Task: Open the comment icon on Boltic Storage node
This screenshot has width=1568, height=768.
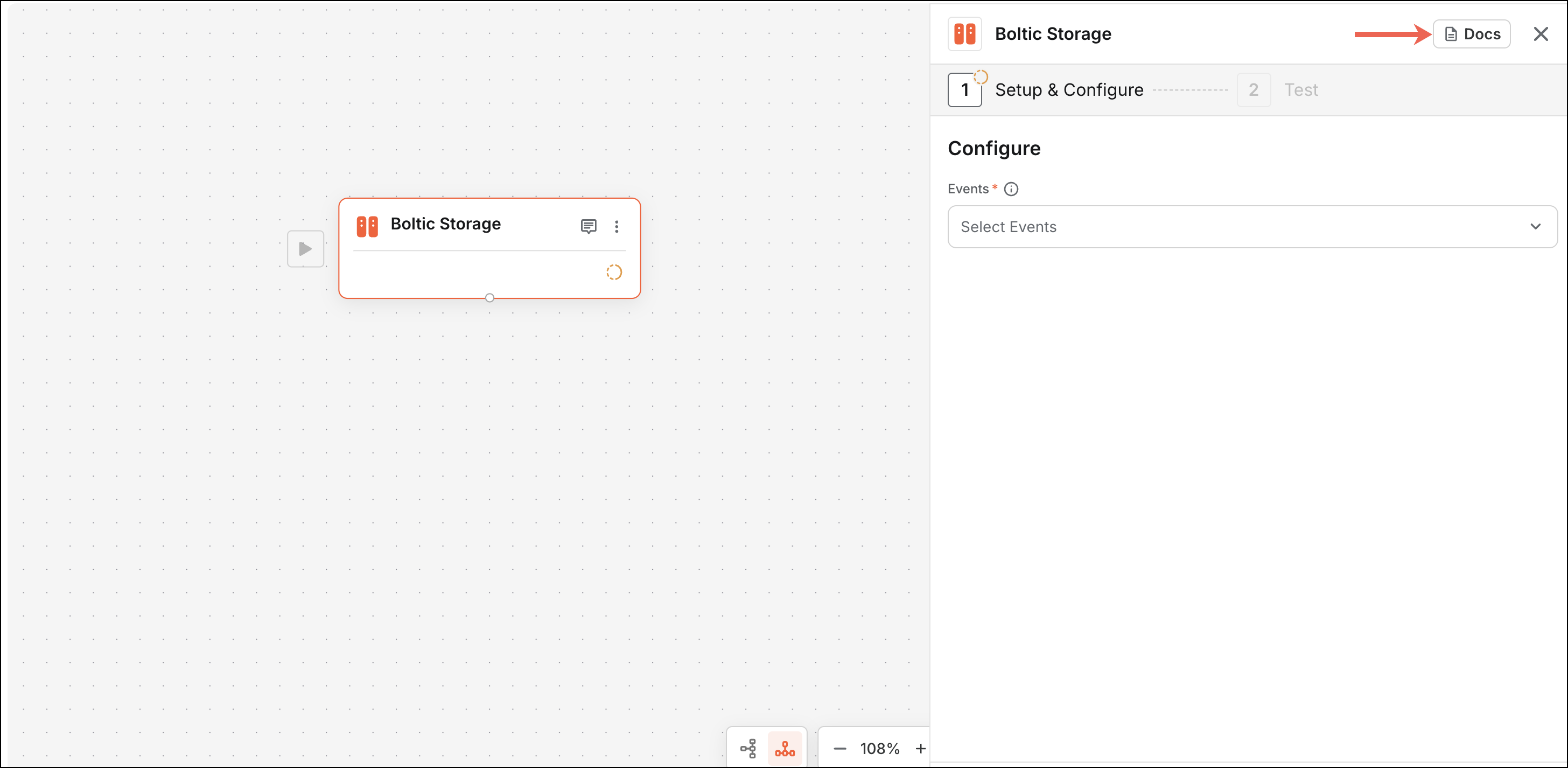Action: pyautogui.click(x=588, y=227)
